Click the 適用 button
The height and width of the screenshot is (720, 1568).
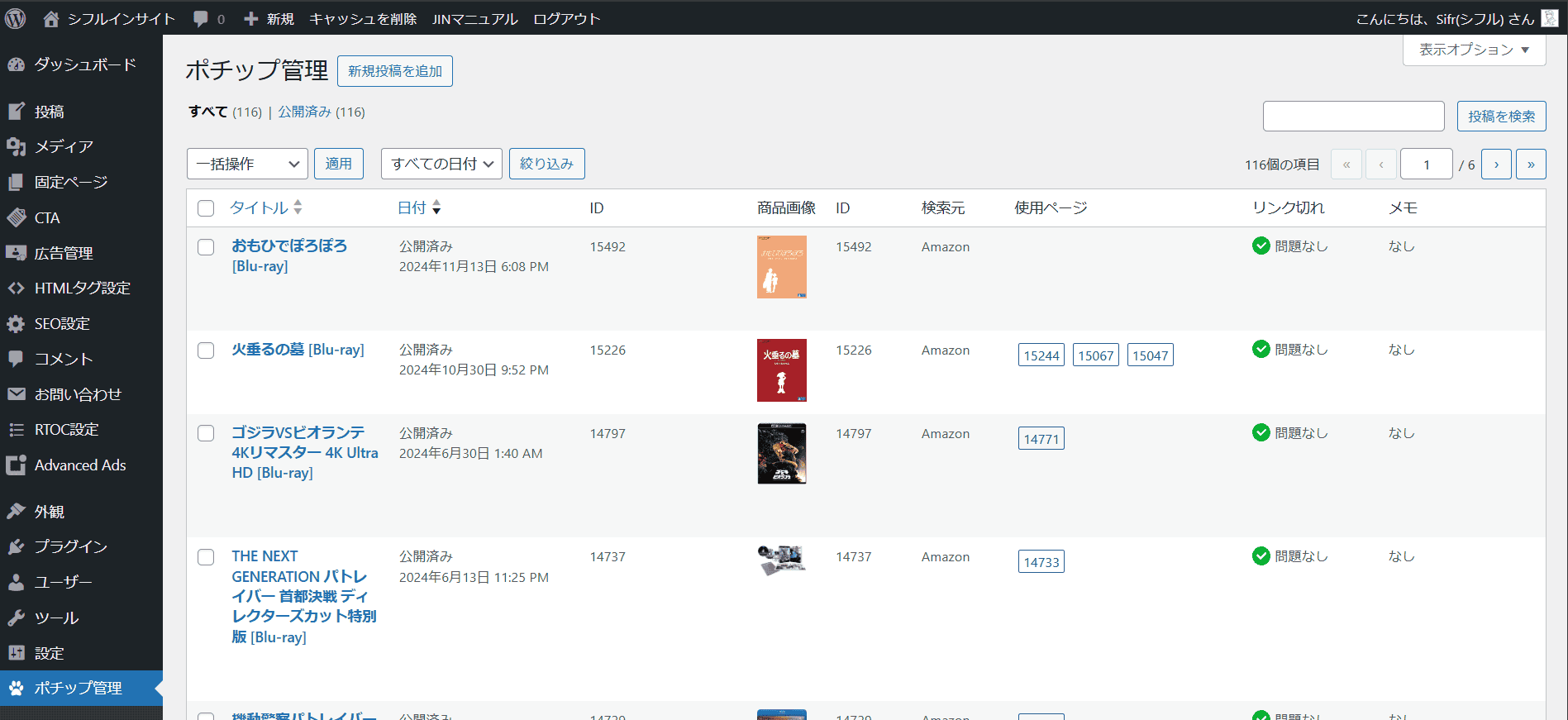point(339,164)
